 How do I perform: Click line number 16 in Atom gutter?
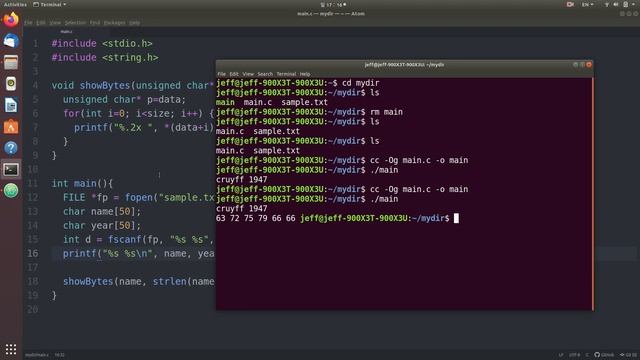coord(33,253)
